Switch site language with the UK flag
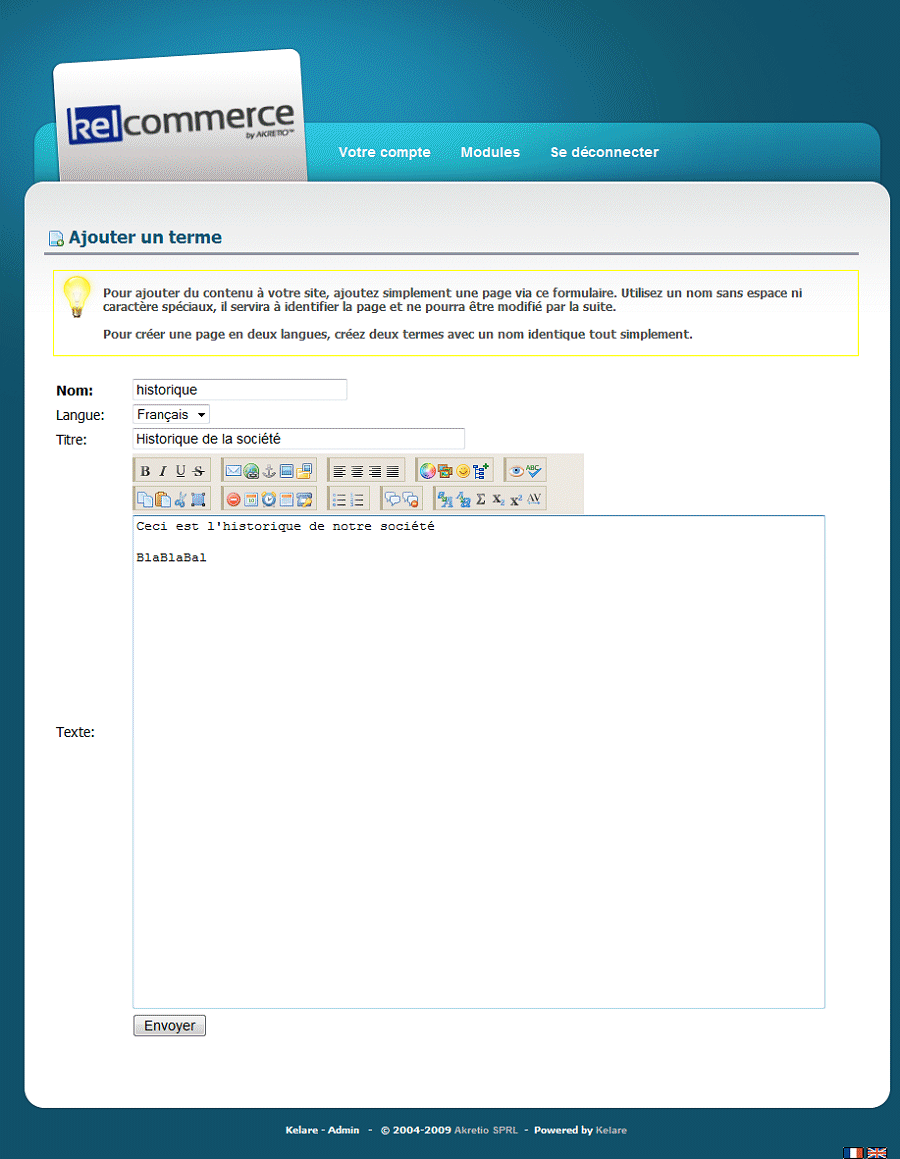 coord(876,1152)
